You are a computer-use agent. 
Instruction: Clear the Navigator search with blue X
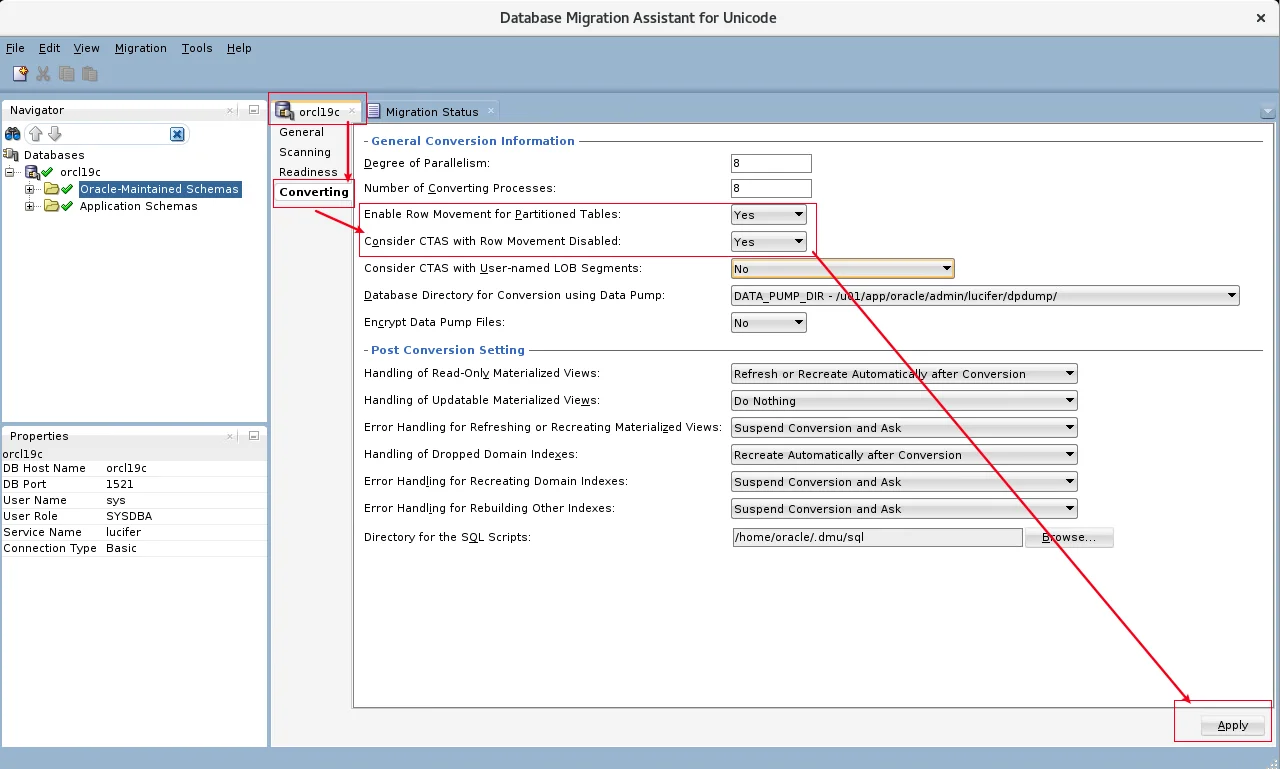[177, 134]
